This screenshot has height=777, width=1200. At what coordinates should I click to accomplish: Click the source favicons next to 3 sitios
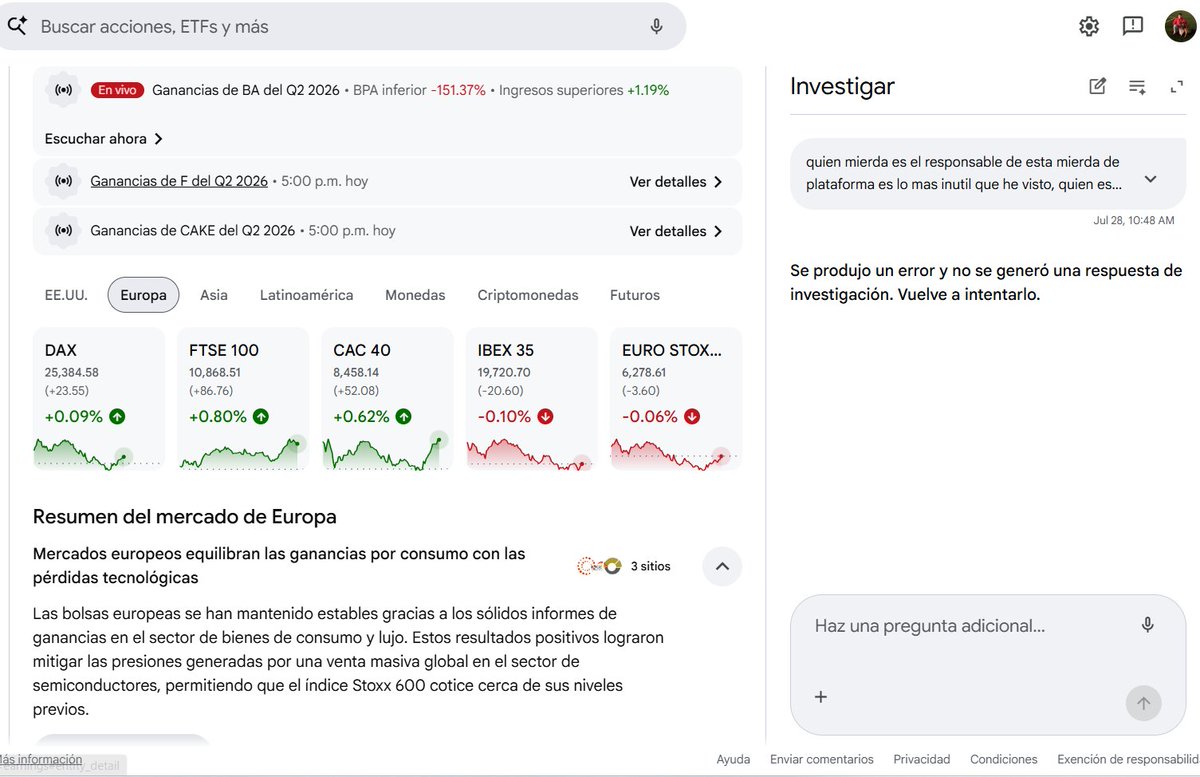[600, 567]
